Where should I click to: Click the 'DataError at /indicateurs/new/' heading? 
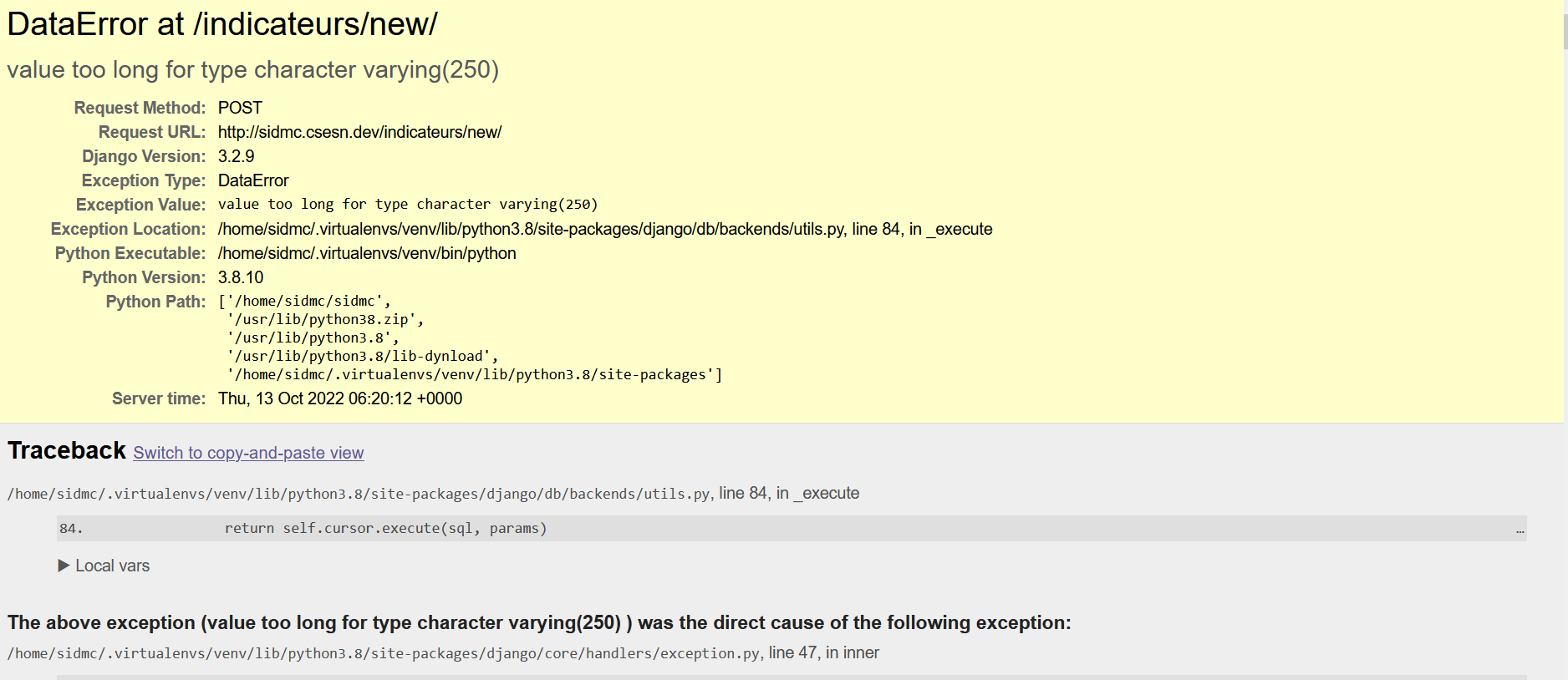point(222,24)
